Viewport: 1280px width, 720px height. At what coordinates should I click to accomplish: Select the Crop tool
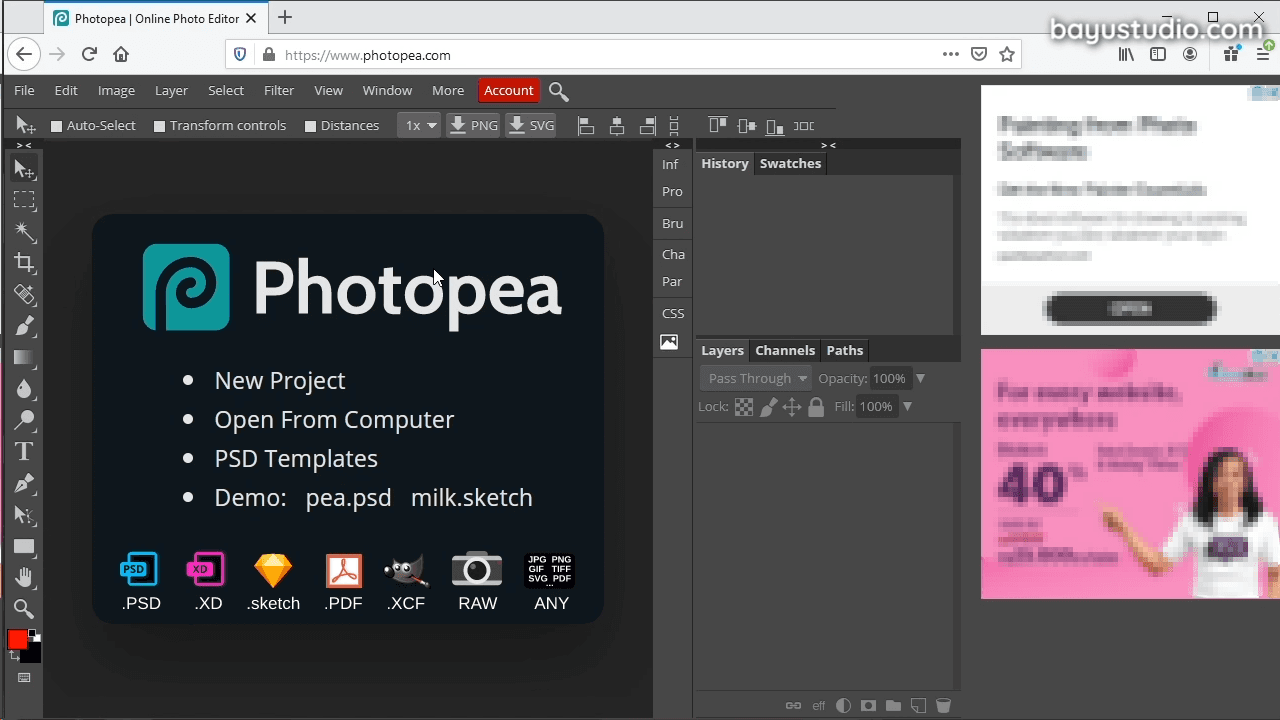click(x=24, y=263)
